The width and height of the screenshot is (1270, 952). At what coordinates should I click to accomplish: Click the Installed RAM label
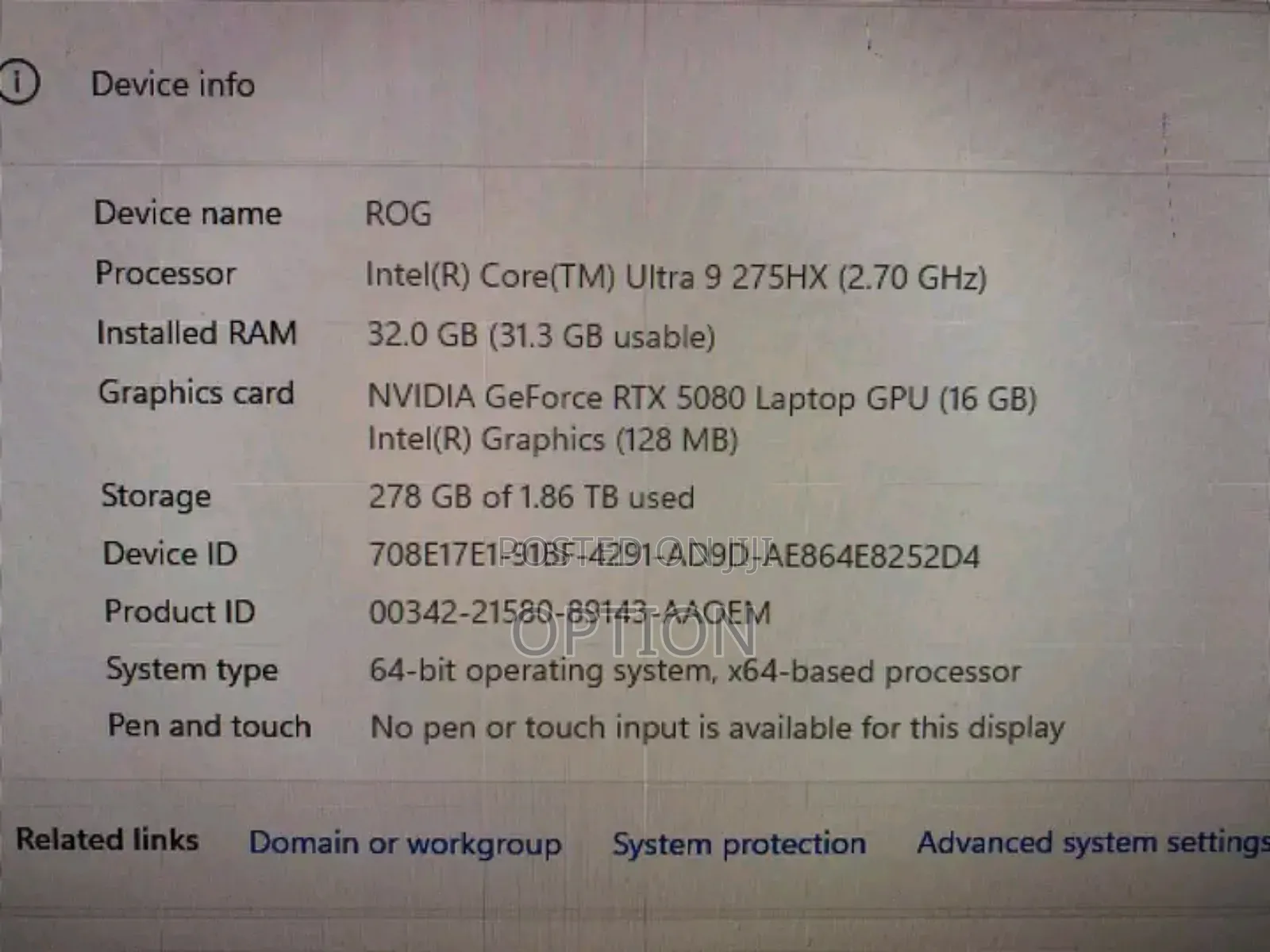(196, 332)
